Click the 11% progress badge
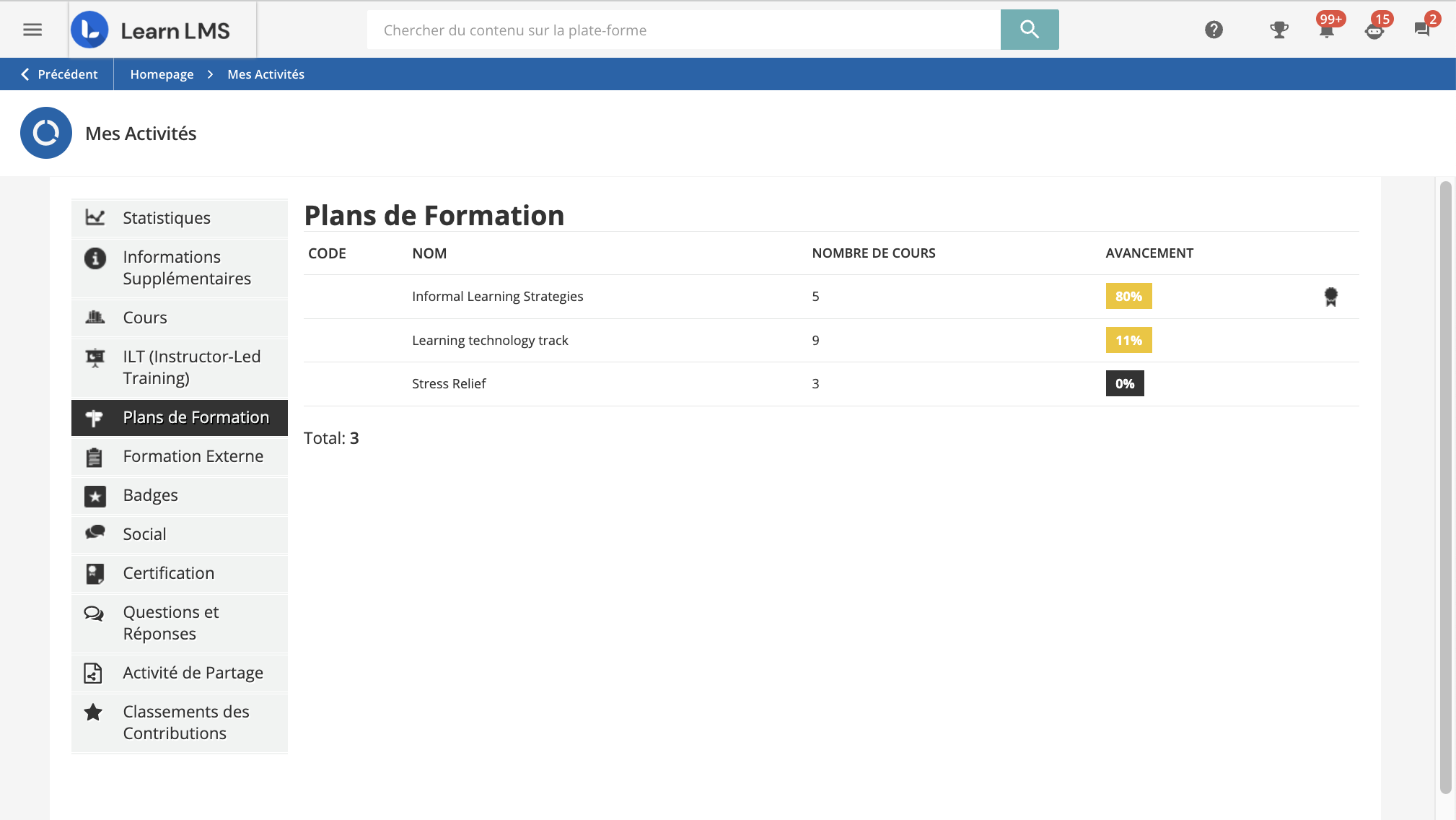The width and height of the screenshot is (1456, 820). pos(1128,340)
